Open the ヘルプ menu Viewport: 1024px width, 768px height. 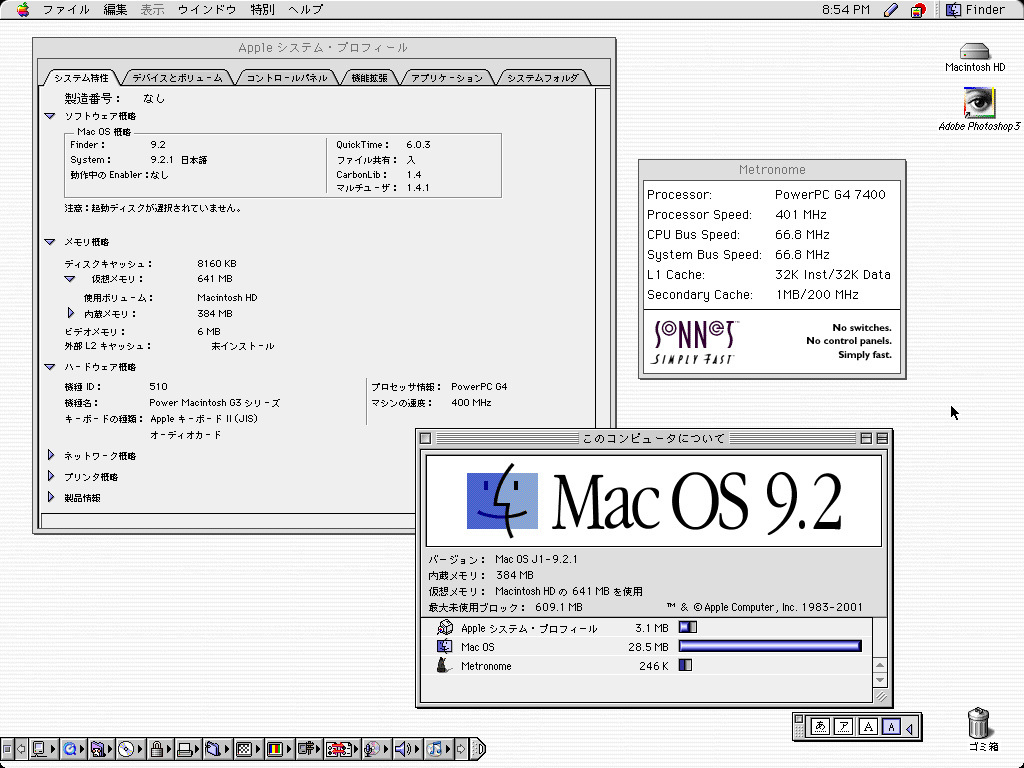click(306, 10)
